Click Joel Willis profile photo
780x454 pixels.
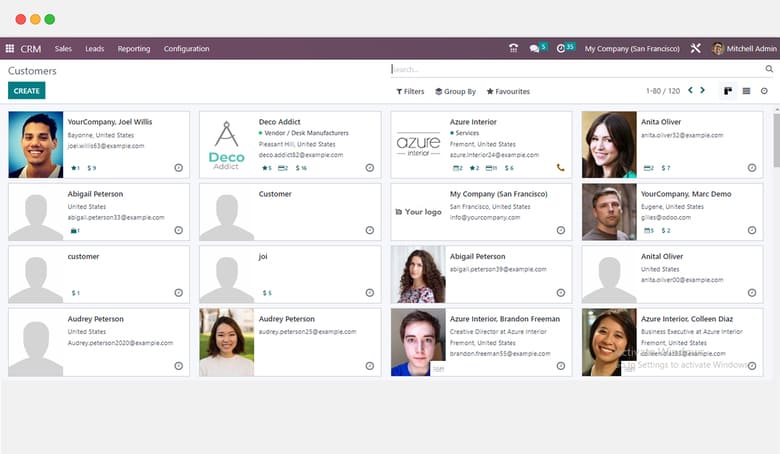click(x=36, y=145)
